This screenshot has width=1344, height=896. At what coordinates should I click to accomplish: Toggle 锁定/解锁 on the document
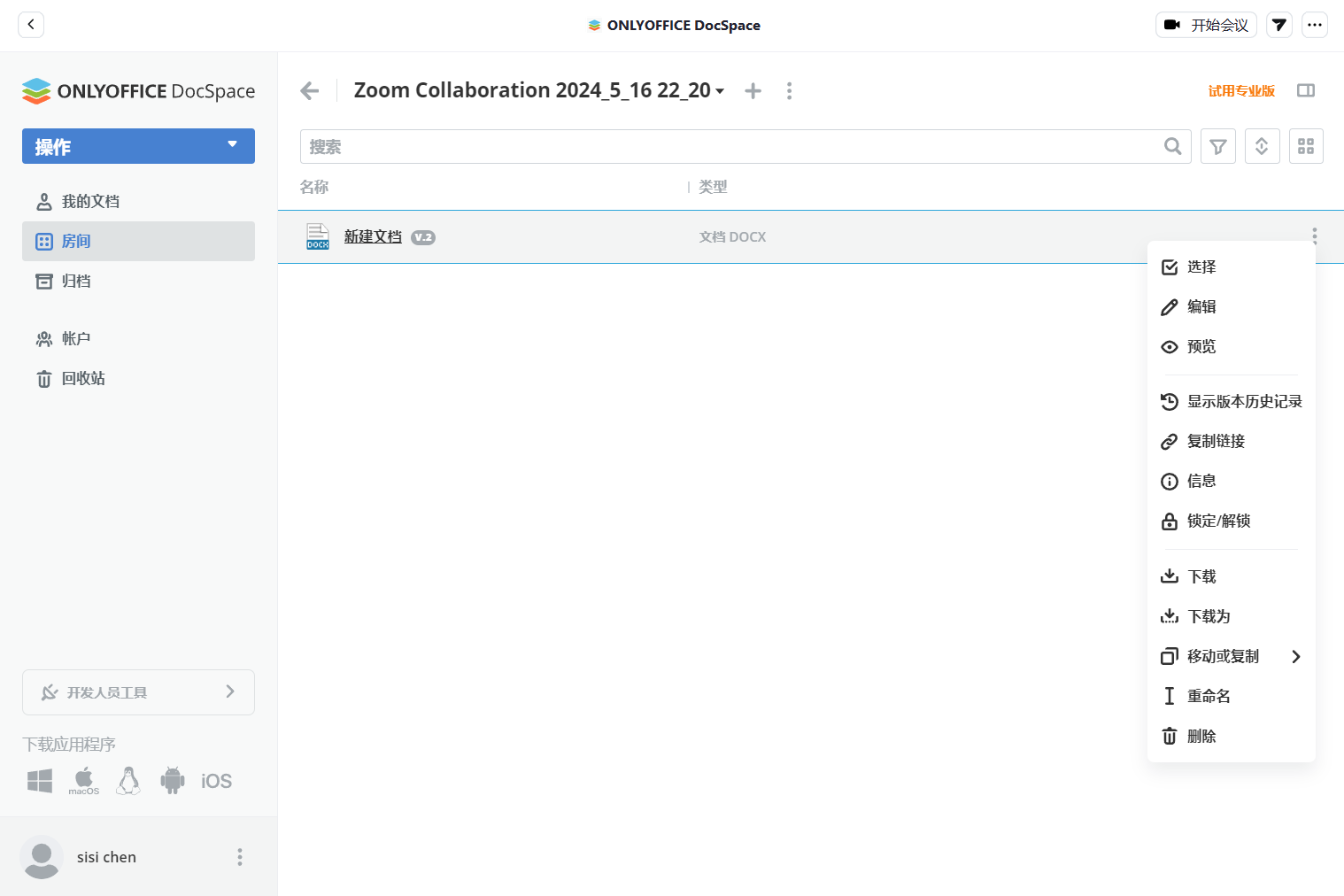1219,521
